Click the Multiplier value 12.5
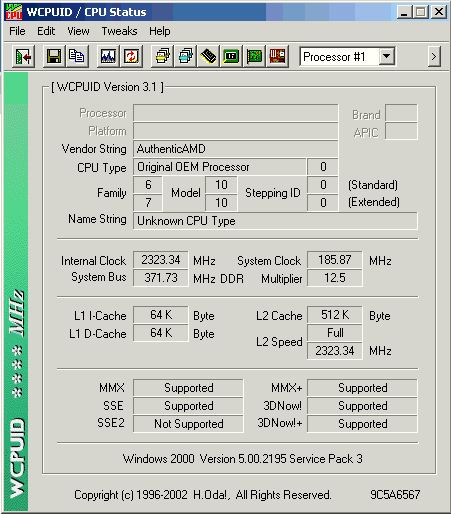 [x=335, y=278]
